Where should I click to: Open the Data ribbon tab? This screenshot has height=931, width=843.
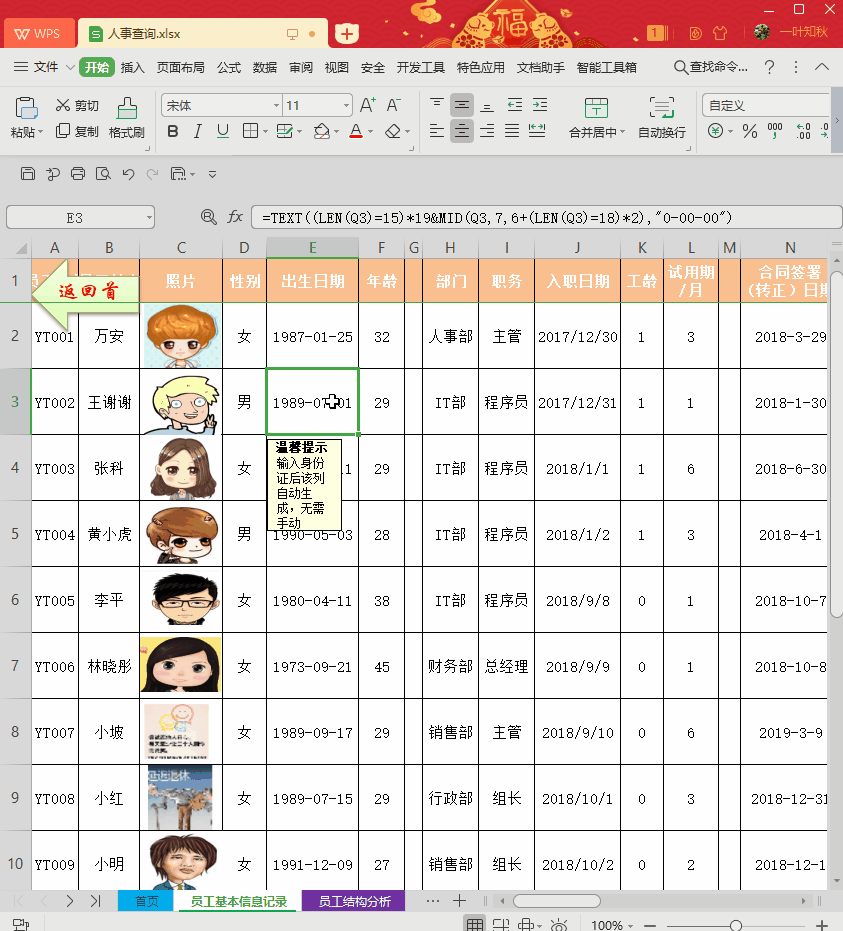(x=265, y=67)
